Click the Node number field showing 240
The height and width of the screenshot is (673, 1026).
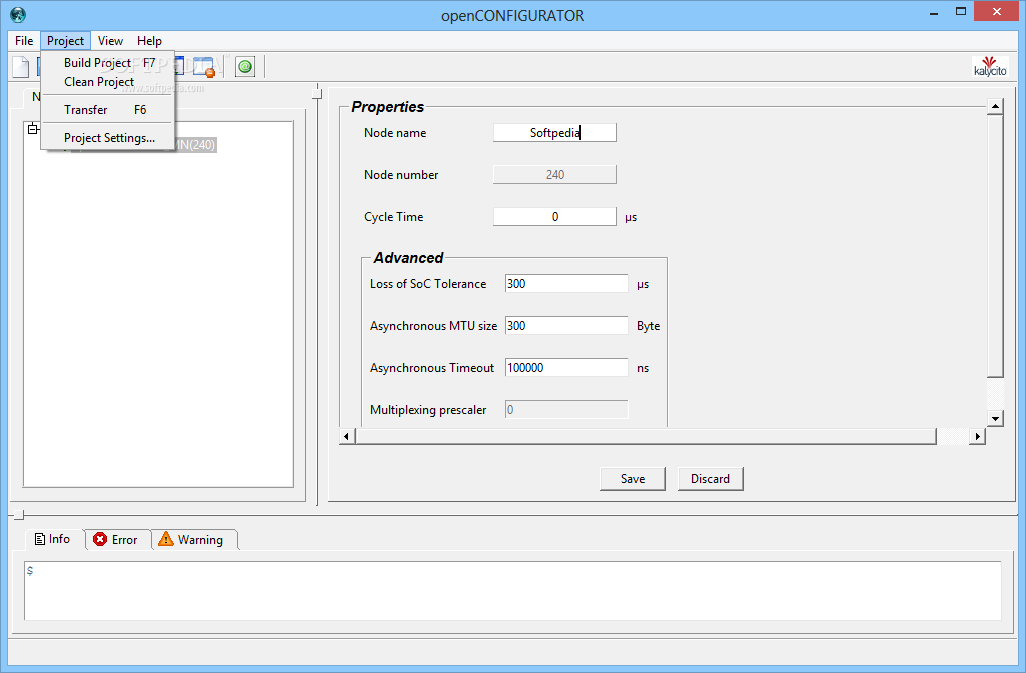tap(554, 175)
